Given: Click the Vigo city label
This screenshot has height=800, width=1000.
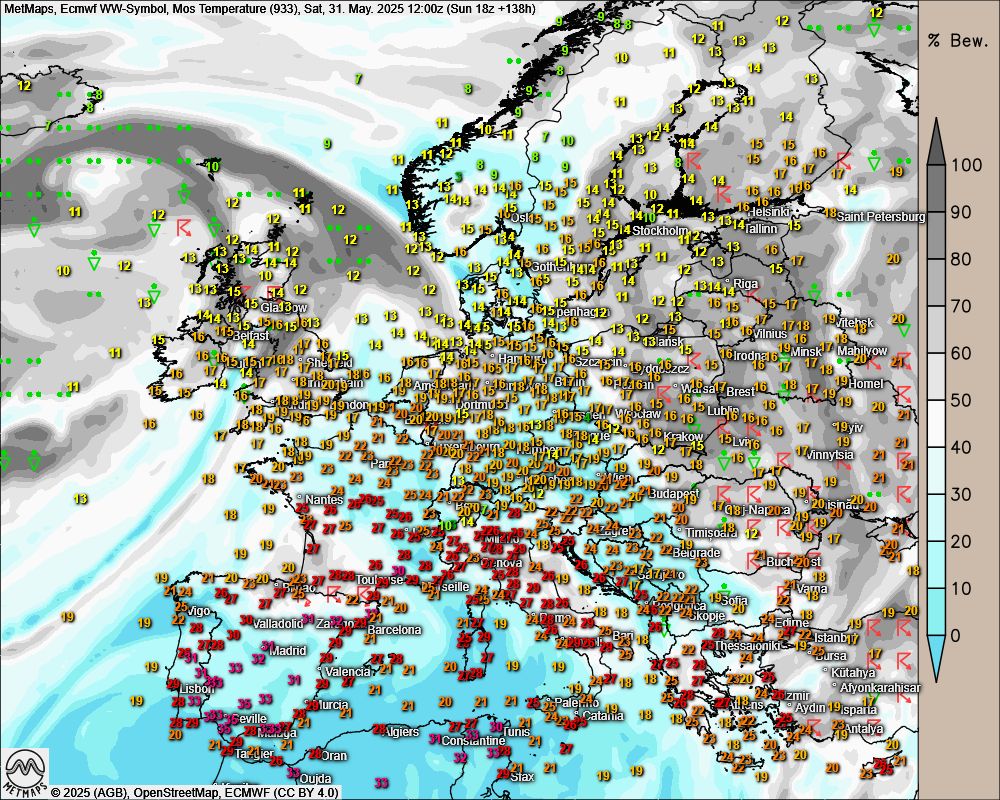Looking at the screenshot, I should click(x=198, y=610).
